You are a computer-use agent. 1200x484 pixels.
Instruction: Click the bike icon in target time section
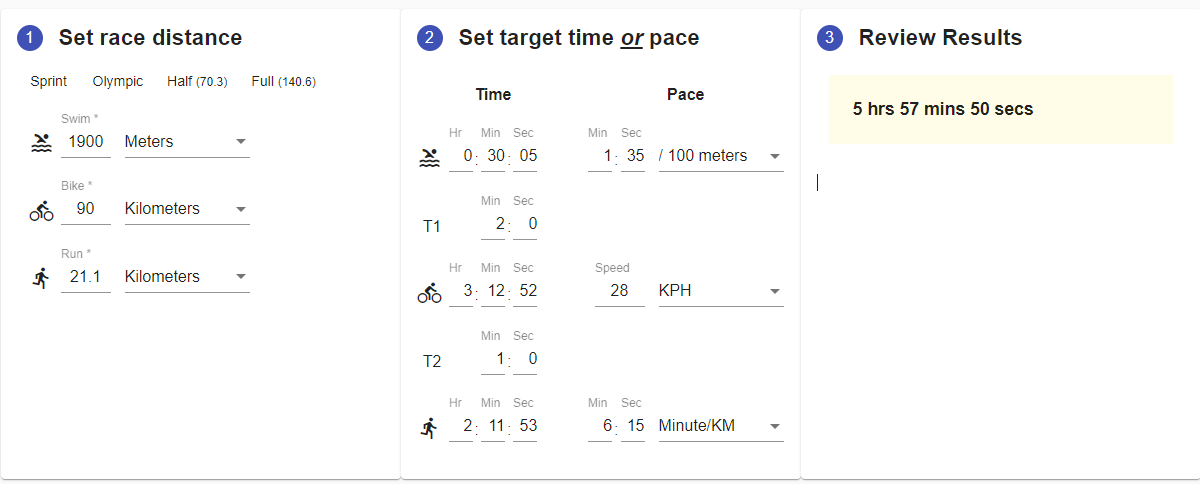[429, 293]
